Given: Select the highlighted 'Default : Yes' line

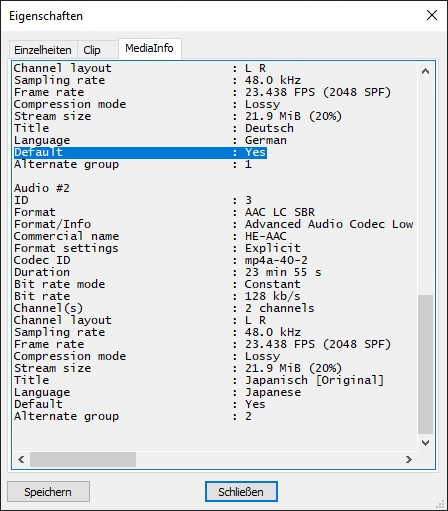Looking at the screenshot, I should (x=140, y=152).
